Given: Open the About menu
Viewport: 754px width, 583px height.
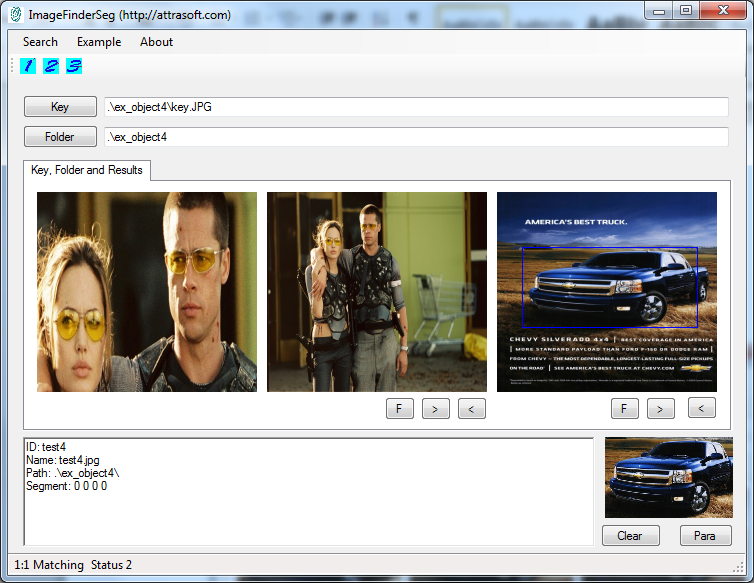Looking at the screenshot, I should click(x=156, y=42).
